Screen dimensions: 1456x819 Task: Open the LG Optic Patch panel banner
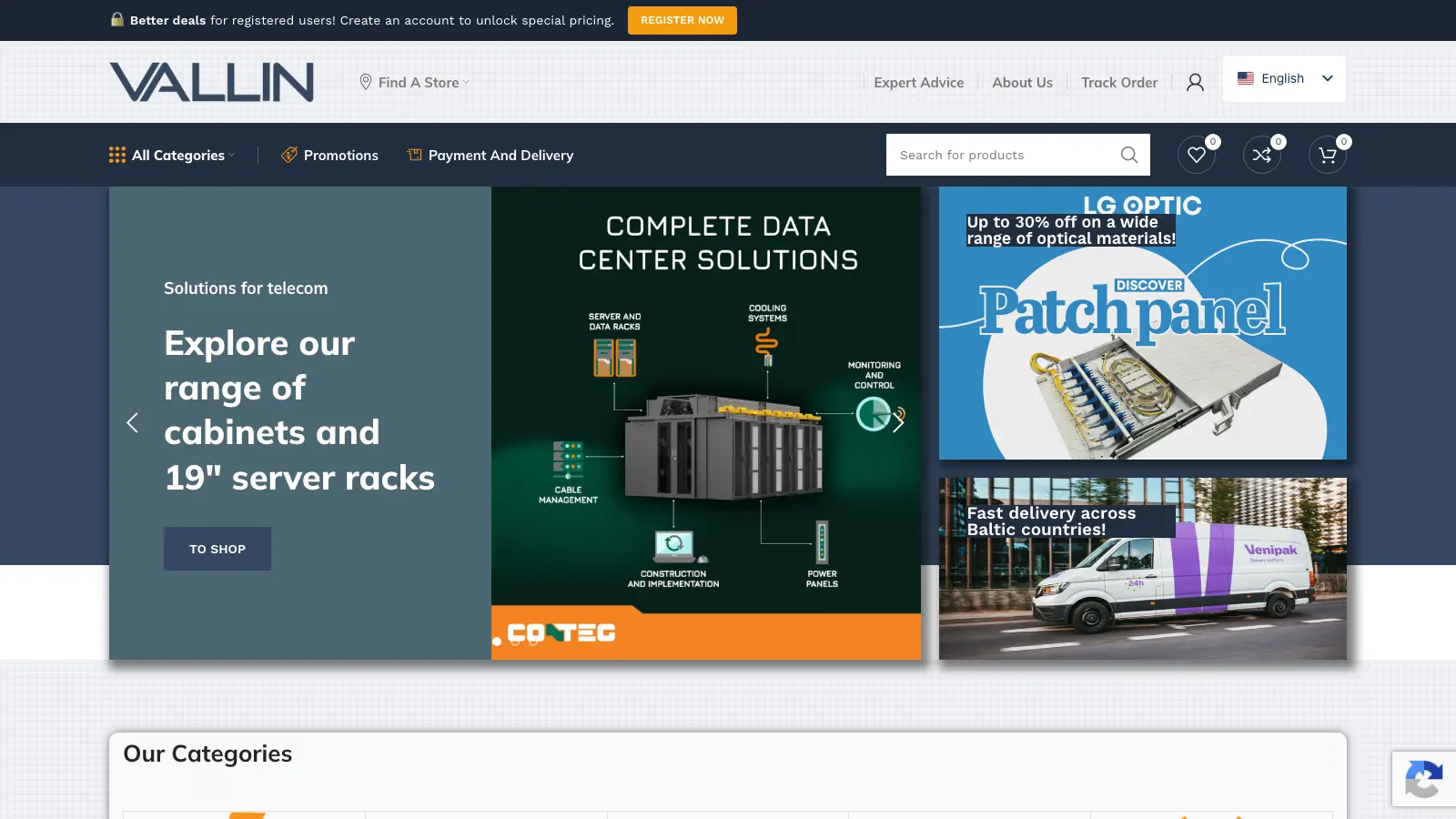1143,323
